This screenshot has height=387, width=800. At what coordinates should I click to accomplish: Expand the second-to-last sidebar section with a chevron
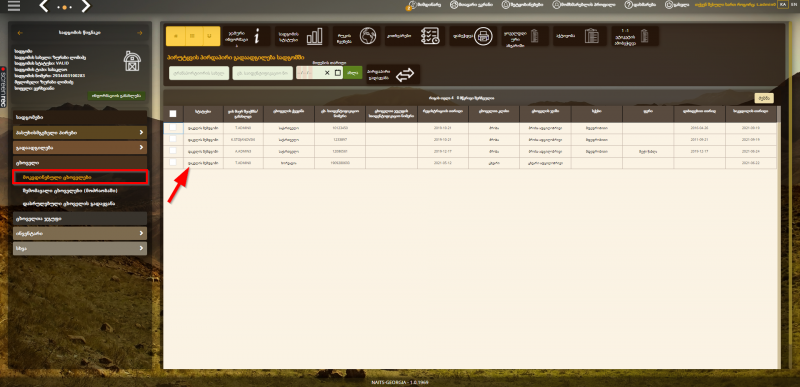80,234
